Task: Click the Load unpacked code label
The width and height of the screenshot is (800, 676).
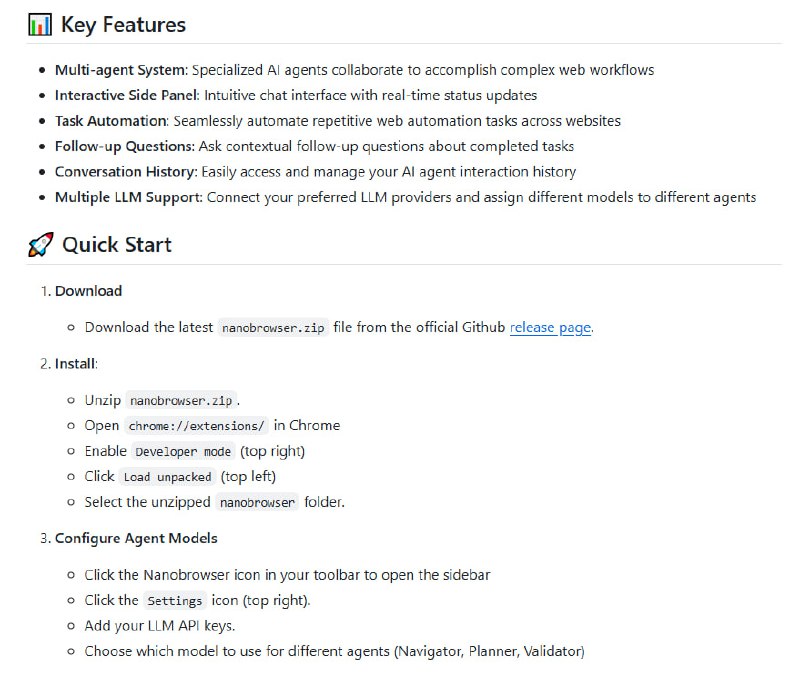Action: [167, 477]
